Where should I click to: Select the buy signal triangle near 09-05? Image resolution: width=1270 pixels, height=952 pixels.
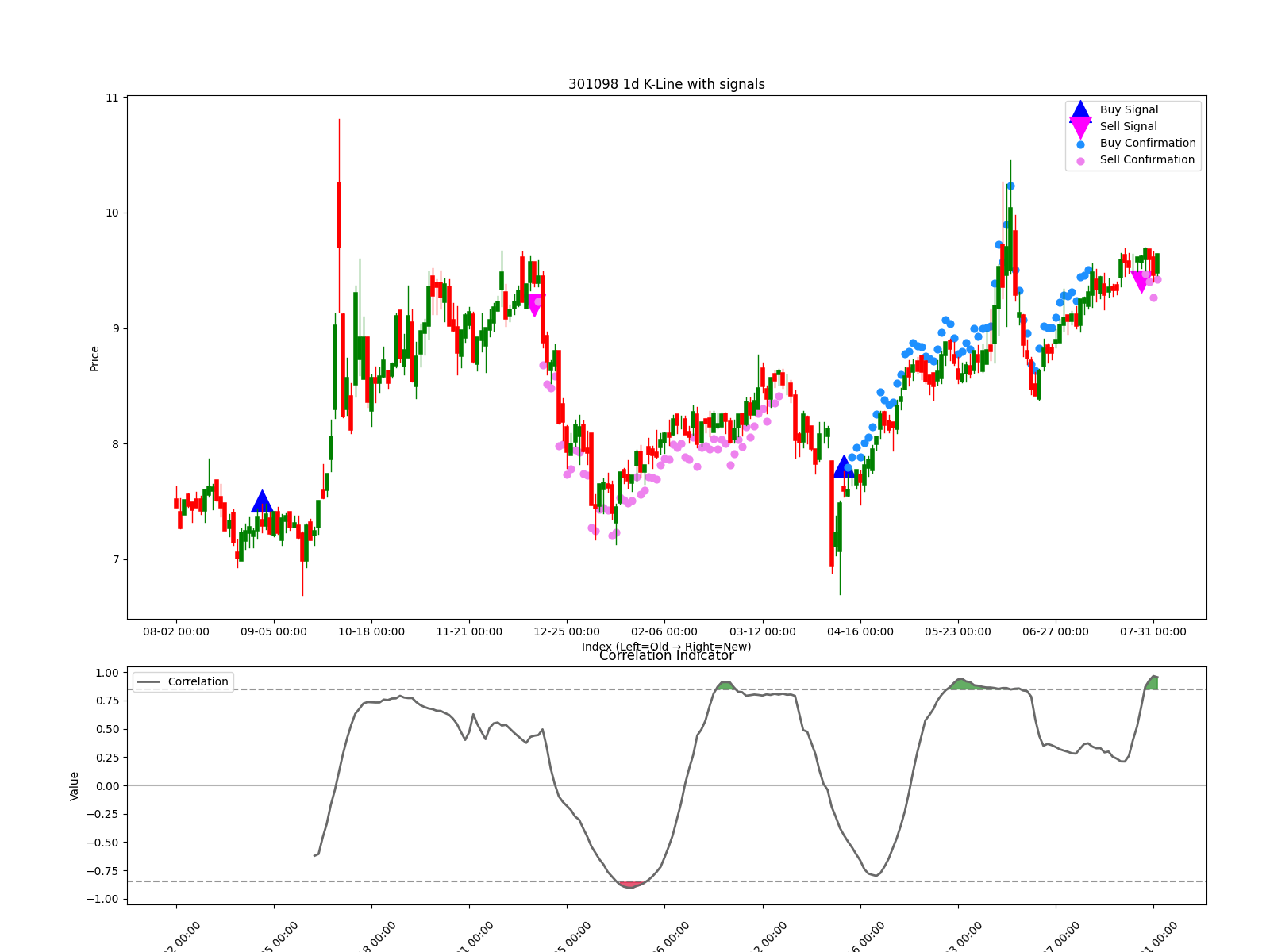pos(262,501)
